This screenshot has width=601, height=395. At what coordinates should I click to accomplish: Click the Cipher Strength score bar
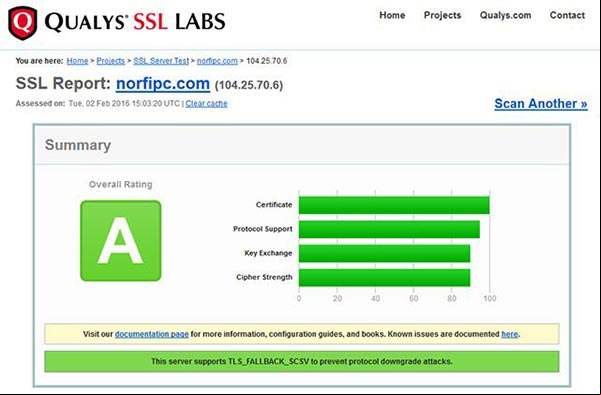384,277
